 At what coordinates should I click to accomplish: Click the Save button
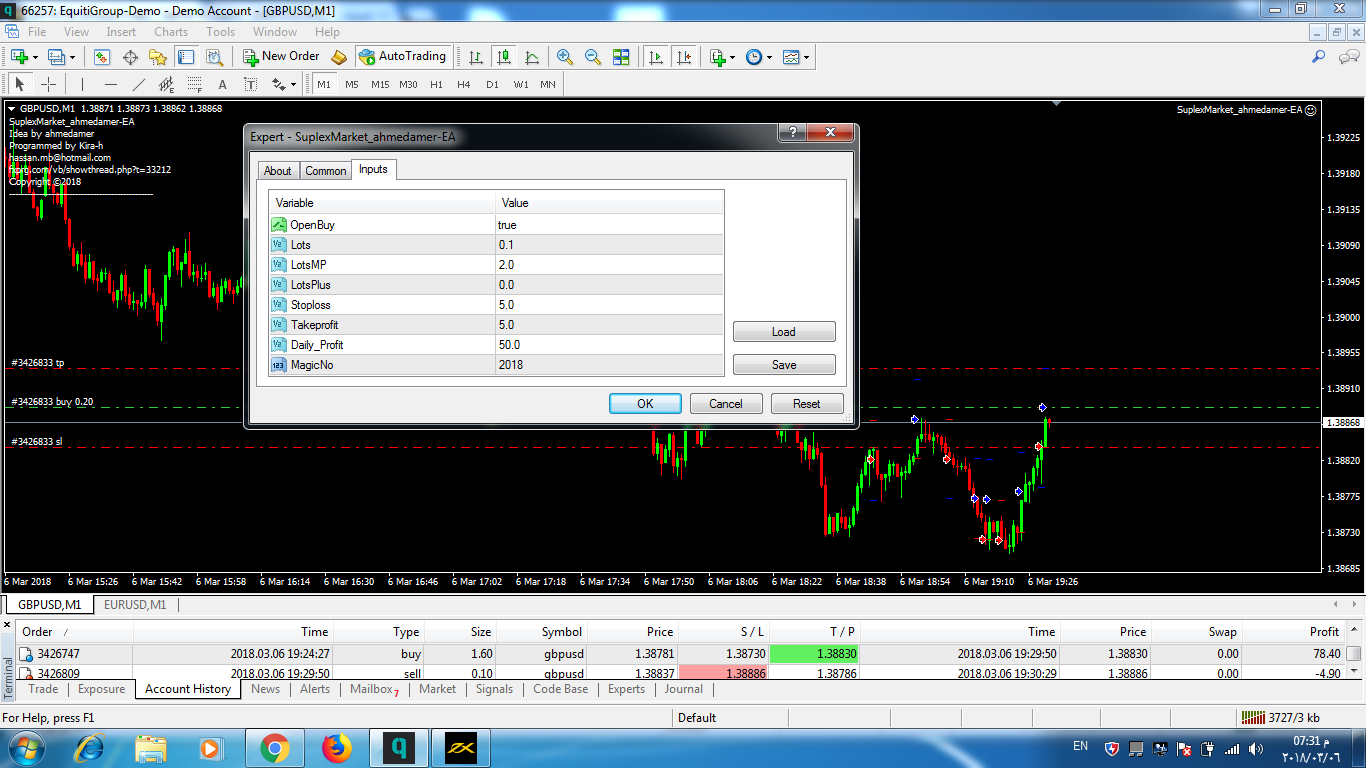784,365
